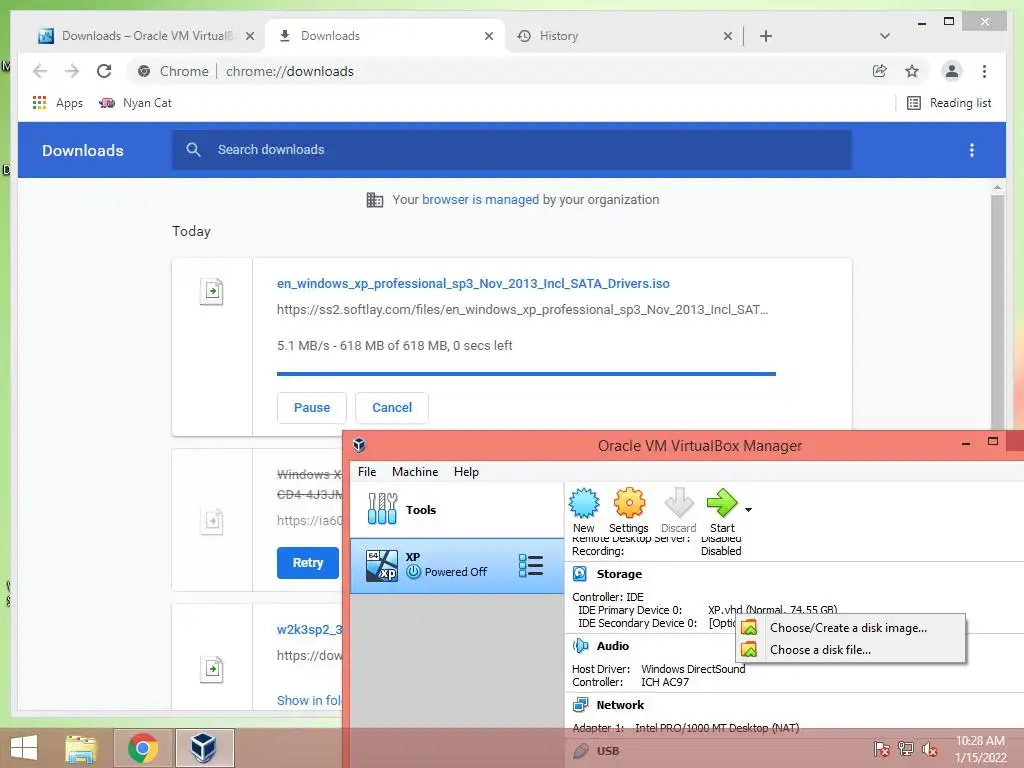Screen dimensions: 1024x768
Task: Choose the 'Choose/Create a disk image...' option
Action: point(850,628)
